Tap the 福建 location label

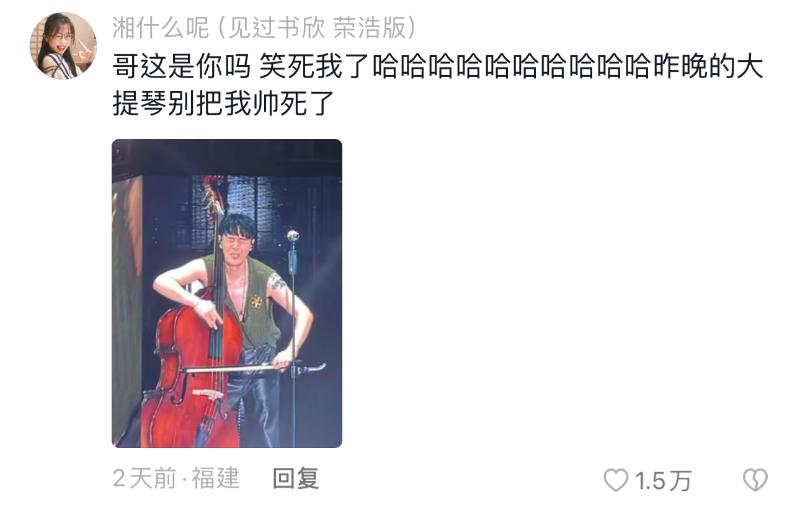215,478
